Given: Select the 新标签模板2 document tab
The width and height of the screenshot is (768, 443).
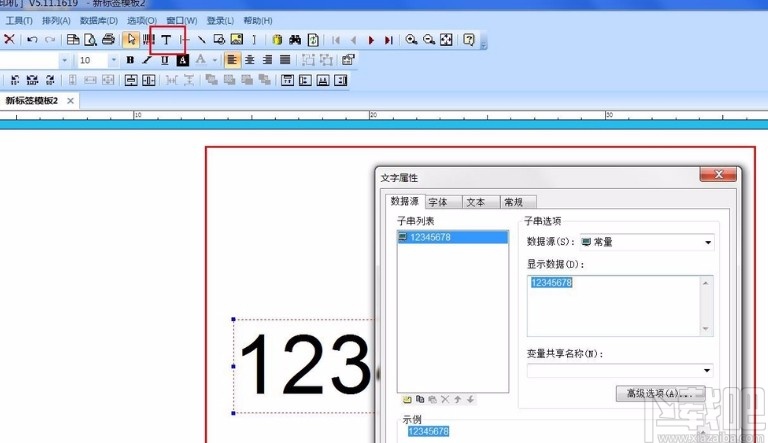Looking at the screenshot, I should point(32,100).
